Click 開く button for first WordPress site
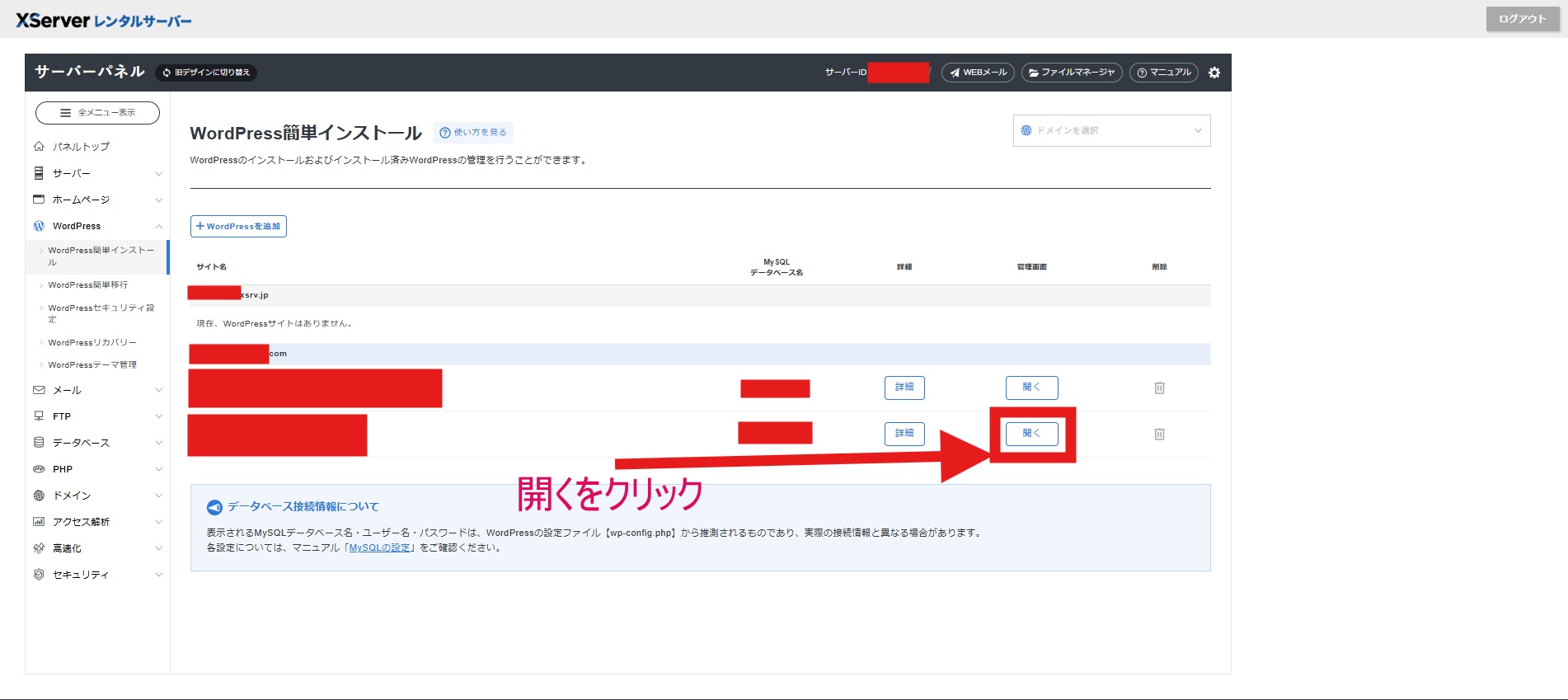 click(1031, 388)
